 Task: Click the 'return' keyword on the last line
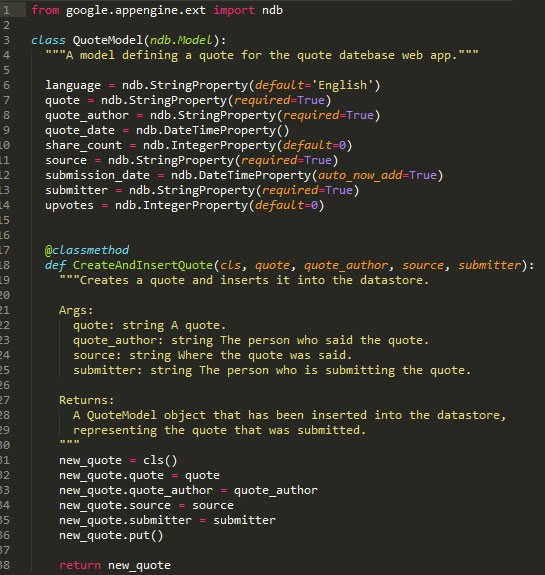(80, 565)
